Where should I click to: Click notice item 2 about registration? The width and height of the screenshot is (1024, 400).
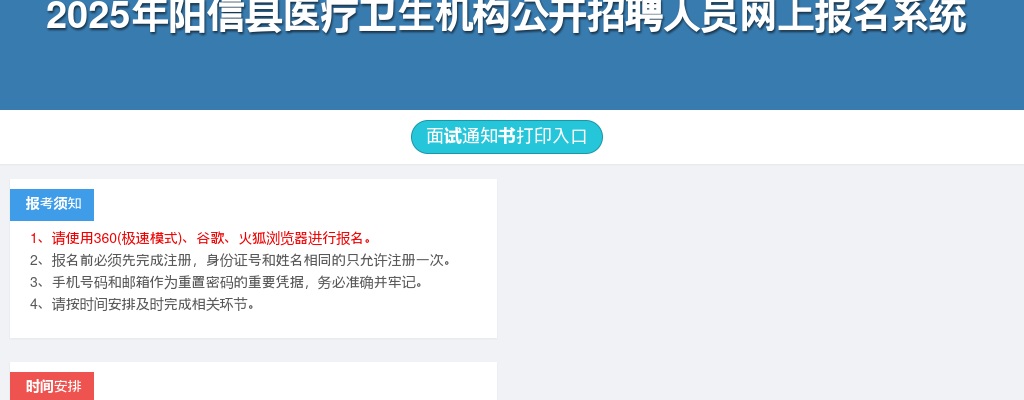pos(240,260)
